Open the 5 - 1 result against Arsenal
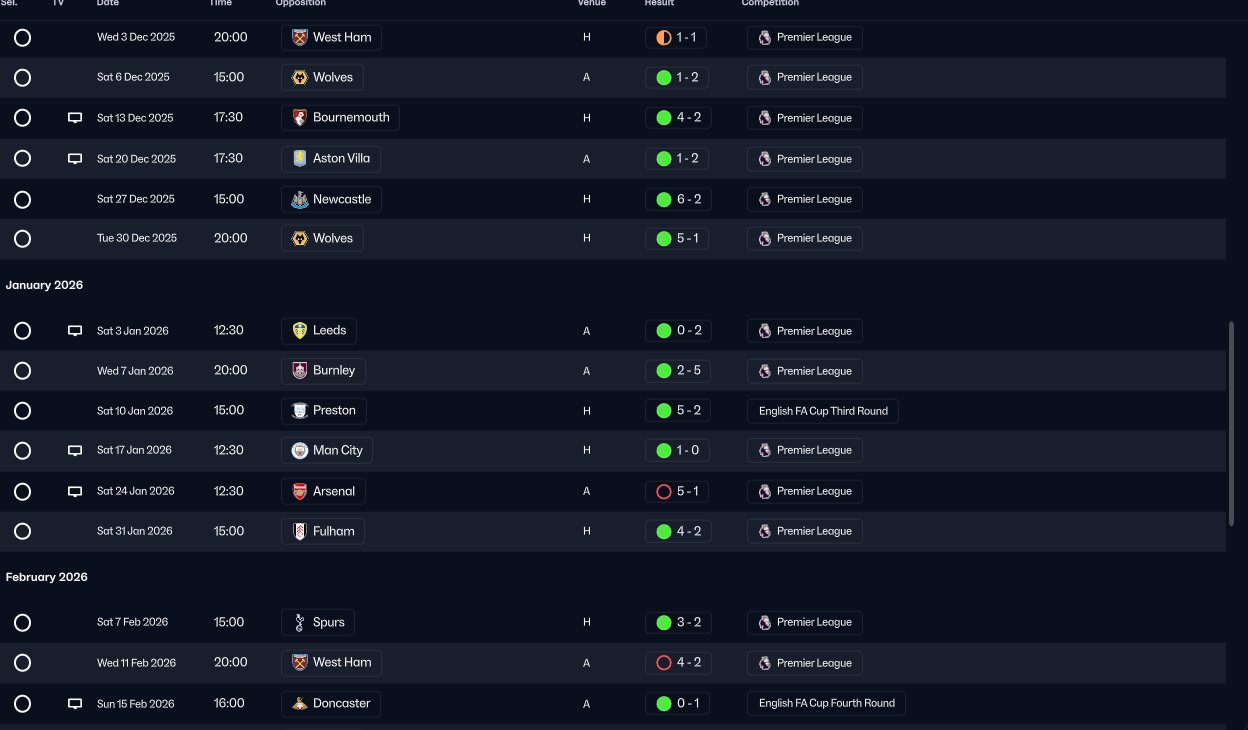This screenshot has height=730, width=1248. (x=678, y=491)
